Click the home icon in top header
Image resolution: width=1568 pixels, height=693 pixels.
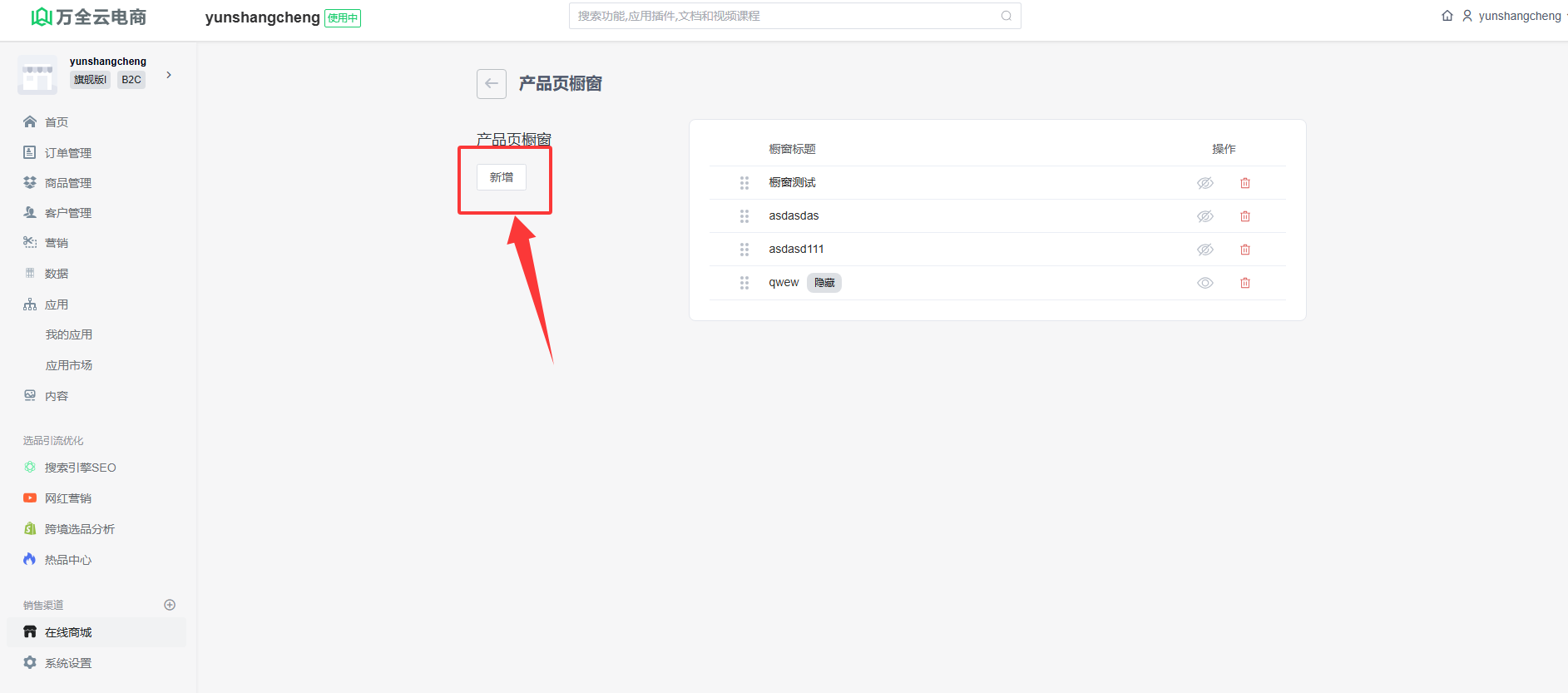tap(1447, 16)
